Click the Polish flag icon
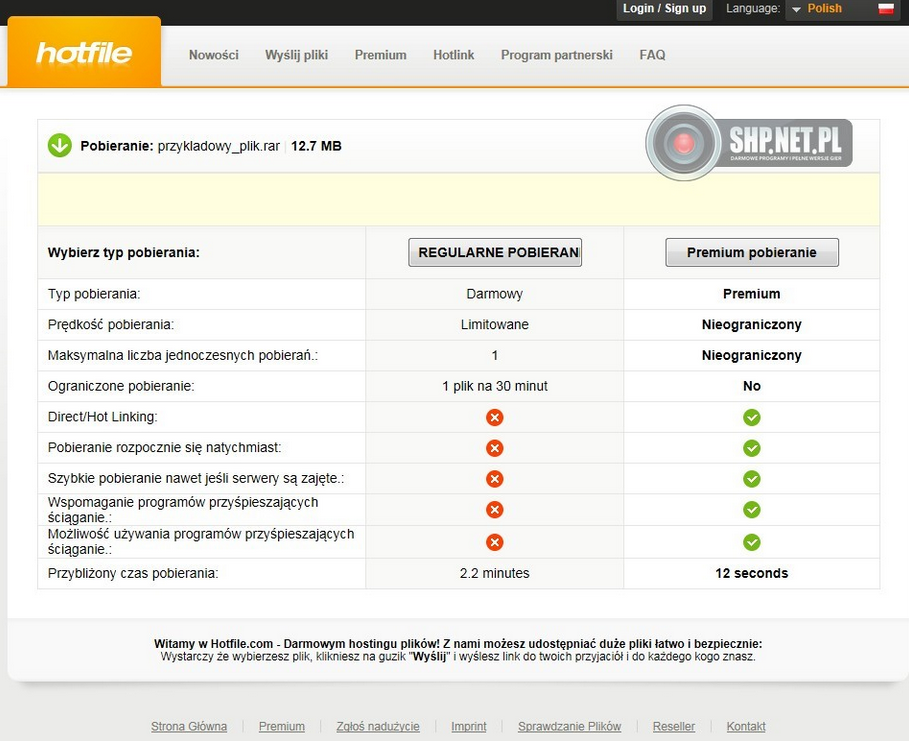The height and width of the screenshot is (741, 909). click(x=886, y=9)
